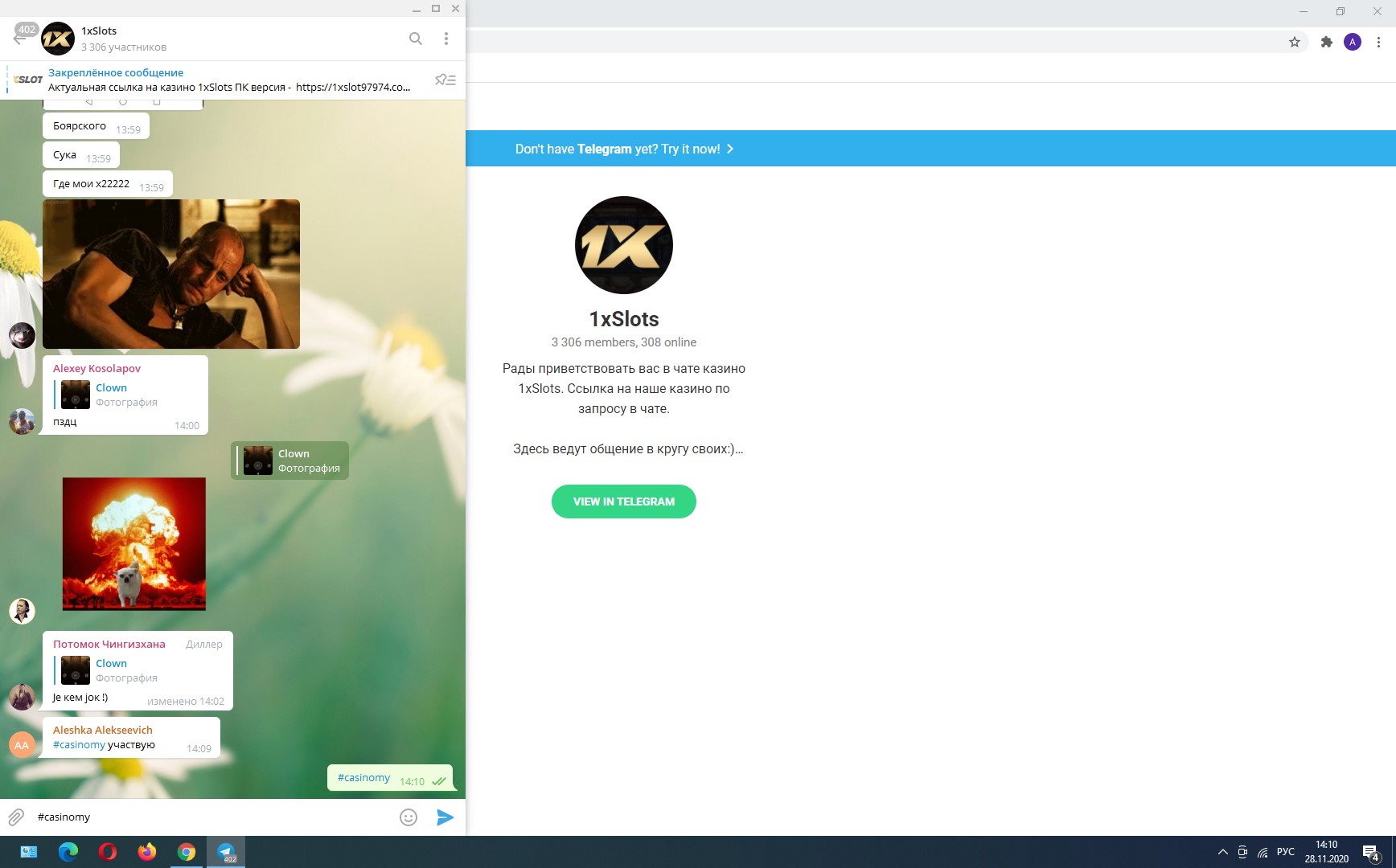
Task: Open 1xSlots group avatar in Telegram header
Action: tap(58, 39)
